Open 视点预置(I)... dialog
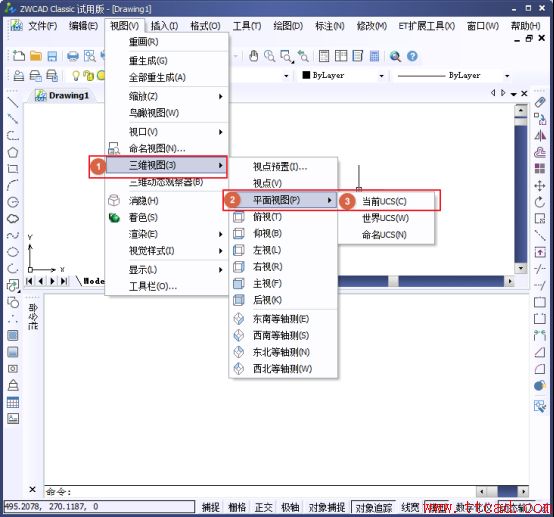Screen dimensions: 554x517 click(x=283, y=166)
